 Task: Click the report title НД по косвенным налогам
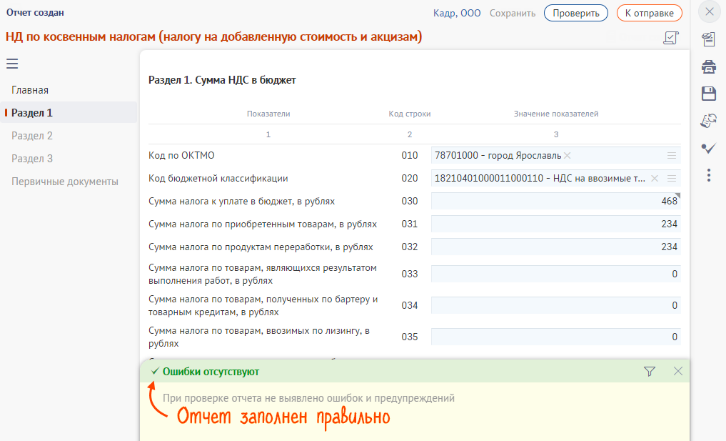[x=213, y=37]
